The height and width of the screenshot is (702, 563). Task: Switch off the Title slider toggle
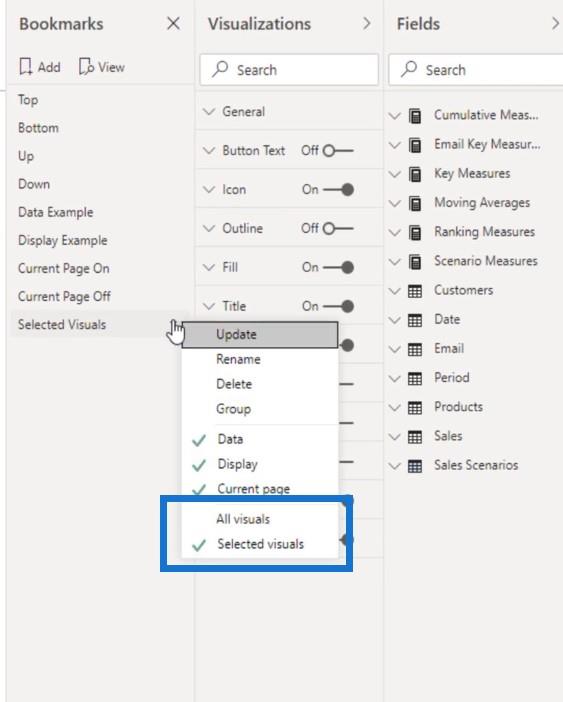(x=338, y=307)
